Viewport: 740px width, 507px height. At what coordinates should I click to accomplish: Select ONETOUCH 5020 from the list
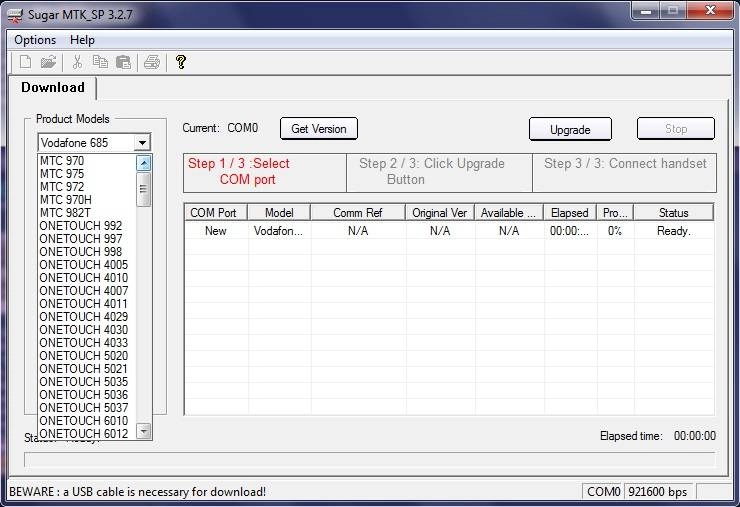[x=87, y=355]
